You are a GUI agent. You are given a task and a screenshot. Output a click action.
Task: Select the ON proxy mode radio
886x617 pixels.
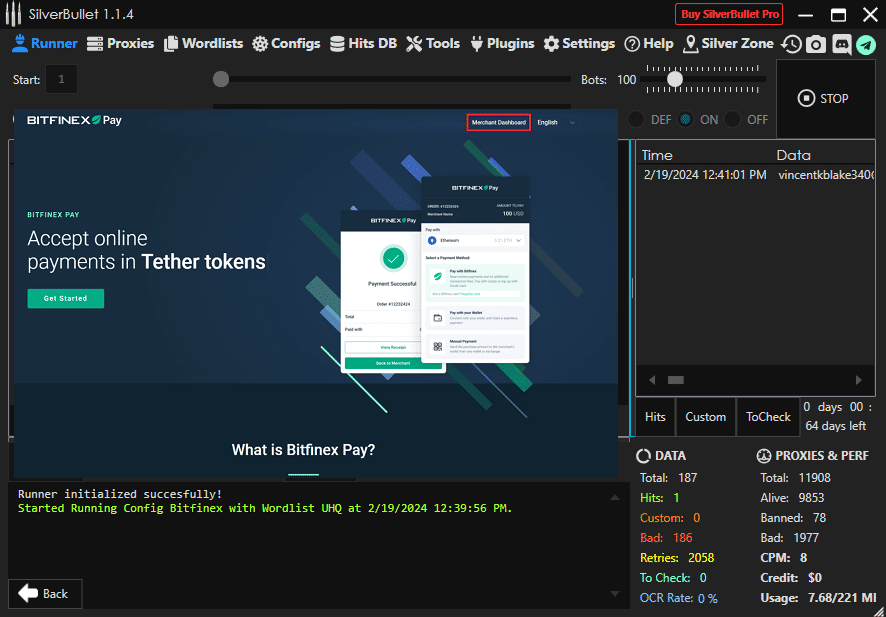686,120
